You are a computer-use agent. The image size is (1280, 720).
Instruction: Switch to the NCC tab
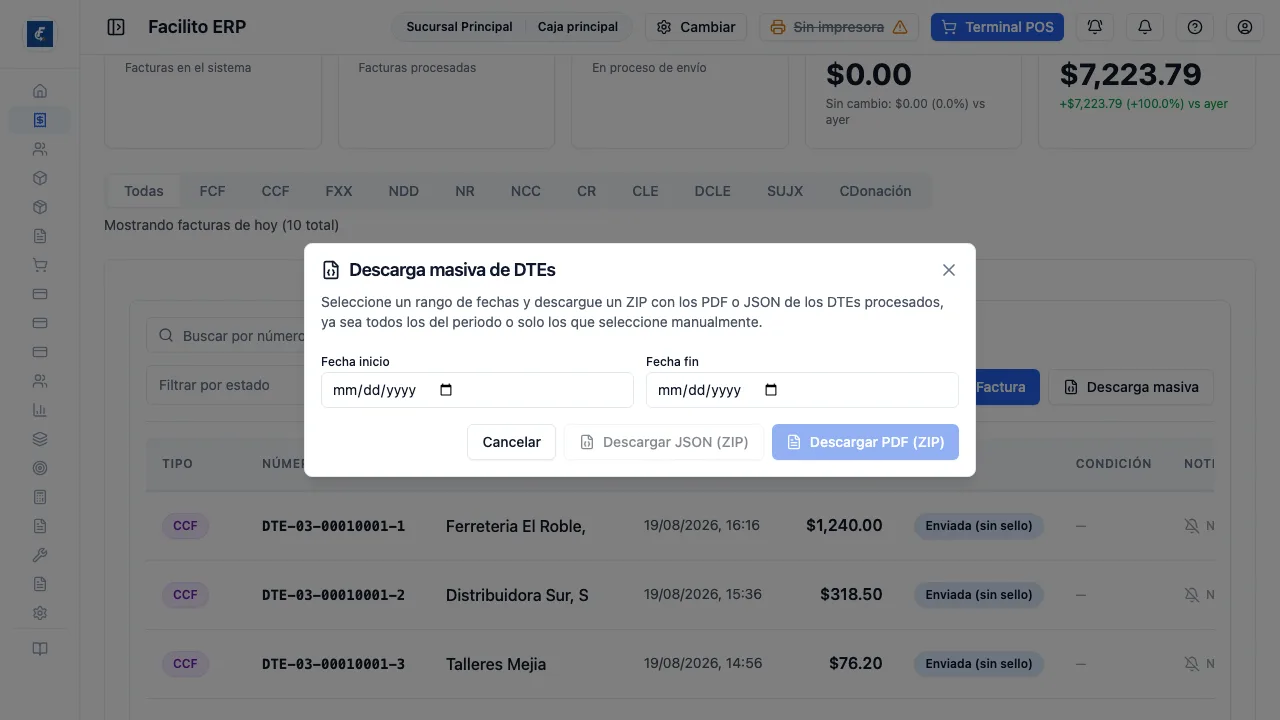(x=525, y=191)
